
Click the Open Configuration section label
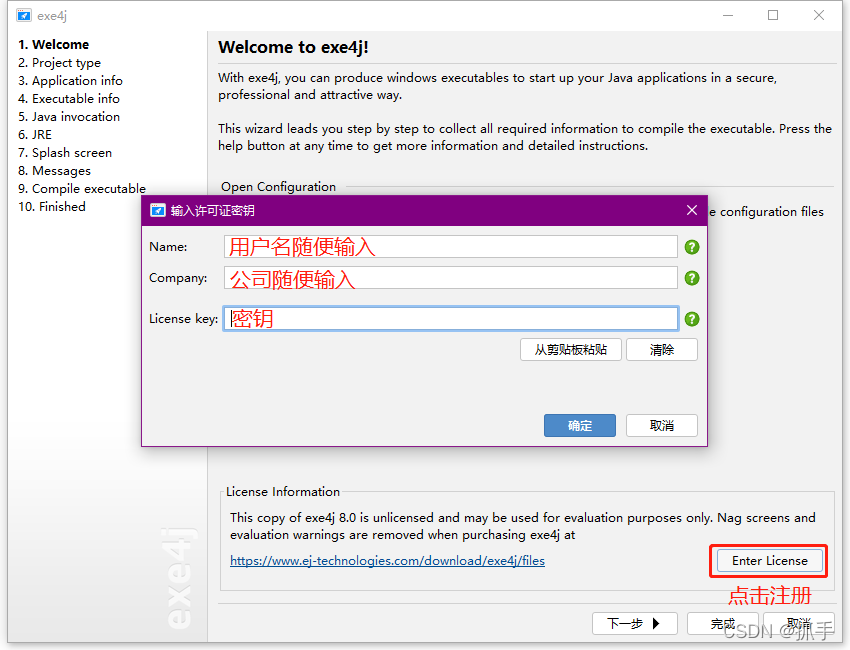[279, 186]
